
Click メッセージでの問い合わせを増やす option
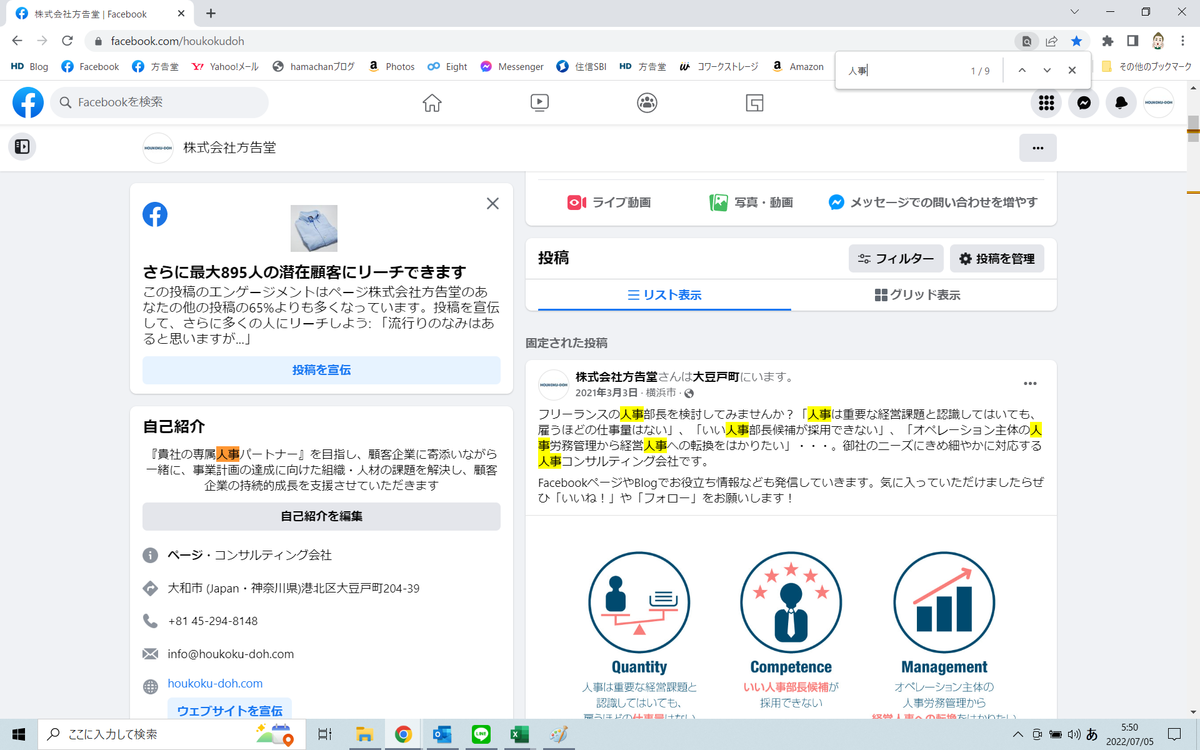coord(933,202)
